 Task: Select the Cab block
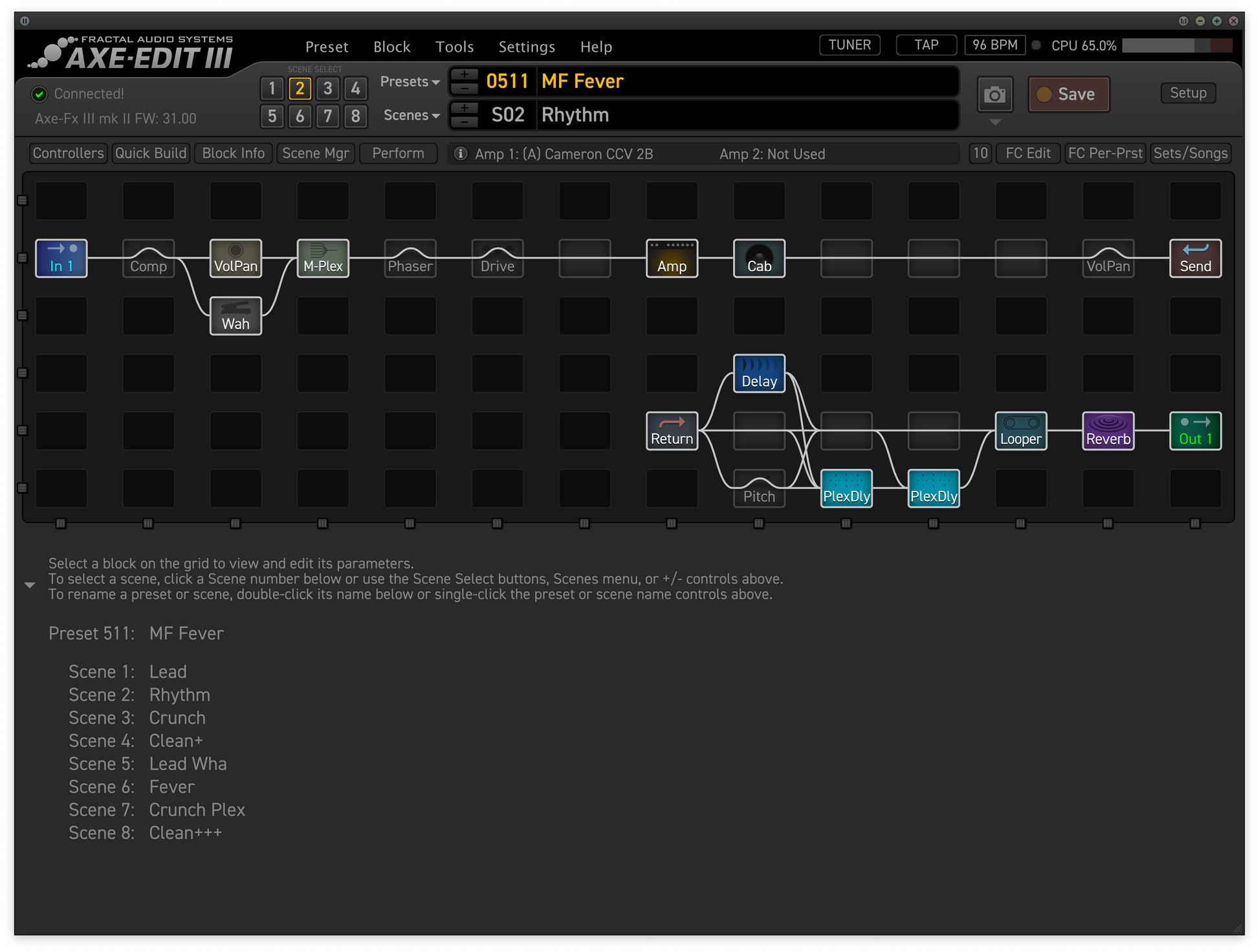tap(759, 259)
